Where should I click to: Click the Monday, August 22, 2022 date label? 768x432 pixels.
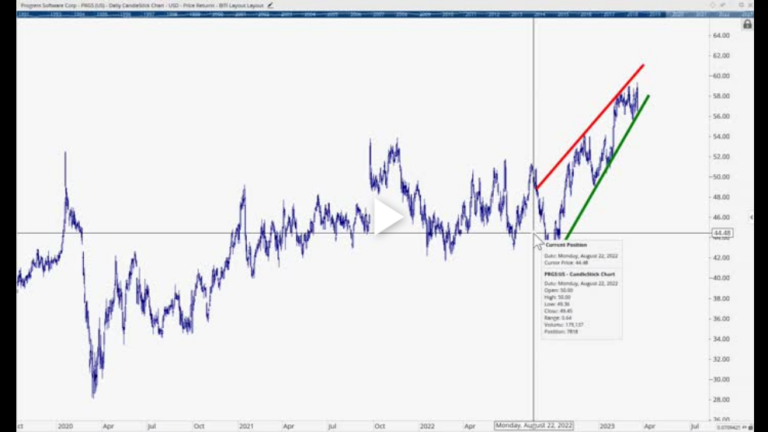pyautogui.click(x=535, y=425)
